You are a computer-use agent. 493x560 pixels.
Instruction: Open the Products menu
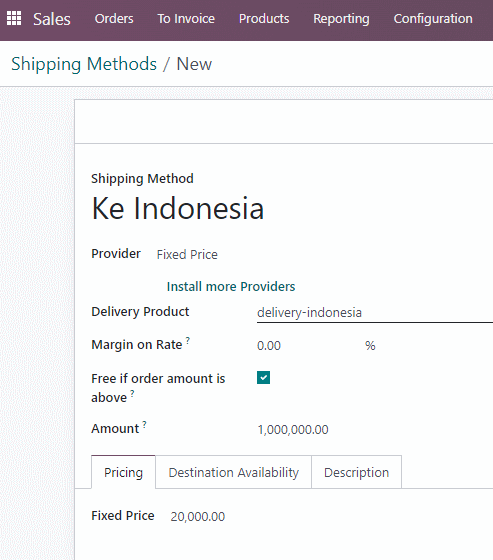click(x=264, y=19)
